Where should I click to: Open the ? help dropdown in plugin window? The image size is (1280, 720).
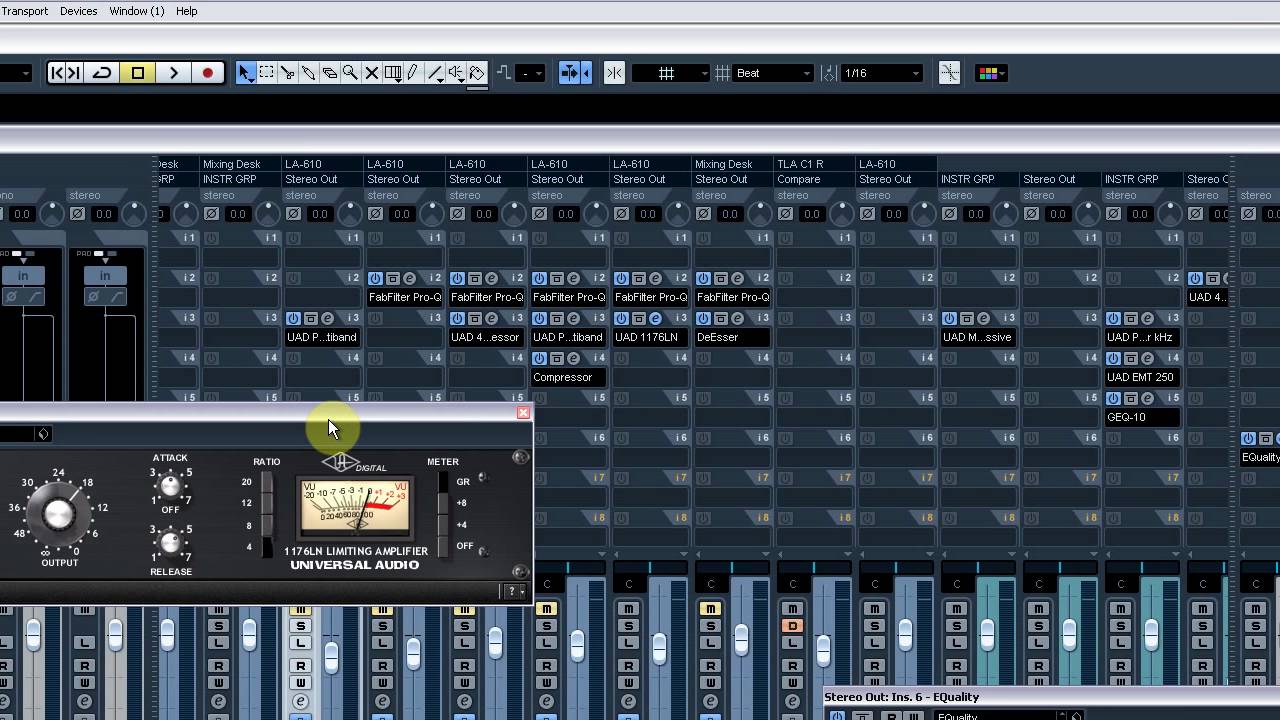click(x=515, y=591)
